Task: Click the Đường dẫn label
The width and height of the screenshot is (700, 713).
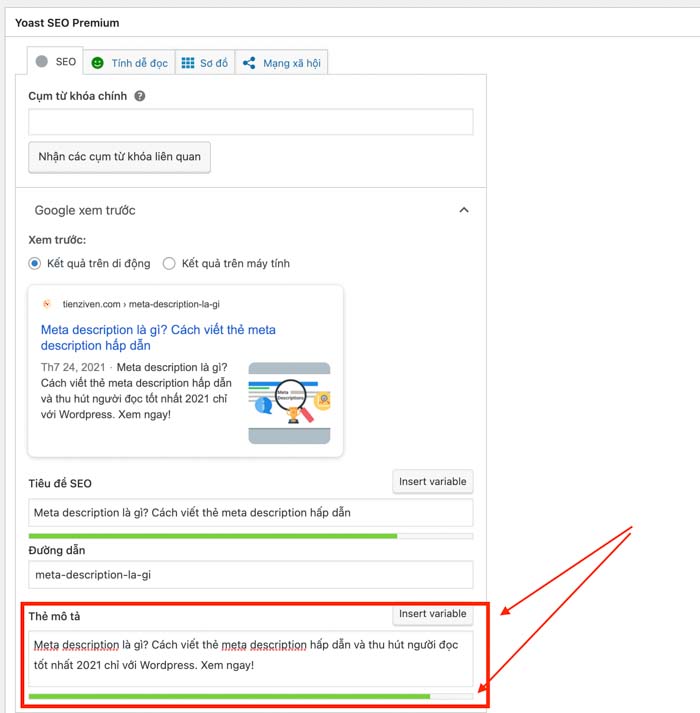Action: coord(56,550)
